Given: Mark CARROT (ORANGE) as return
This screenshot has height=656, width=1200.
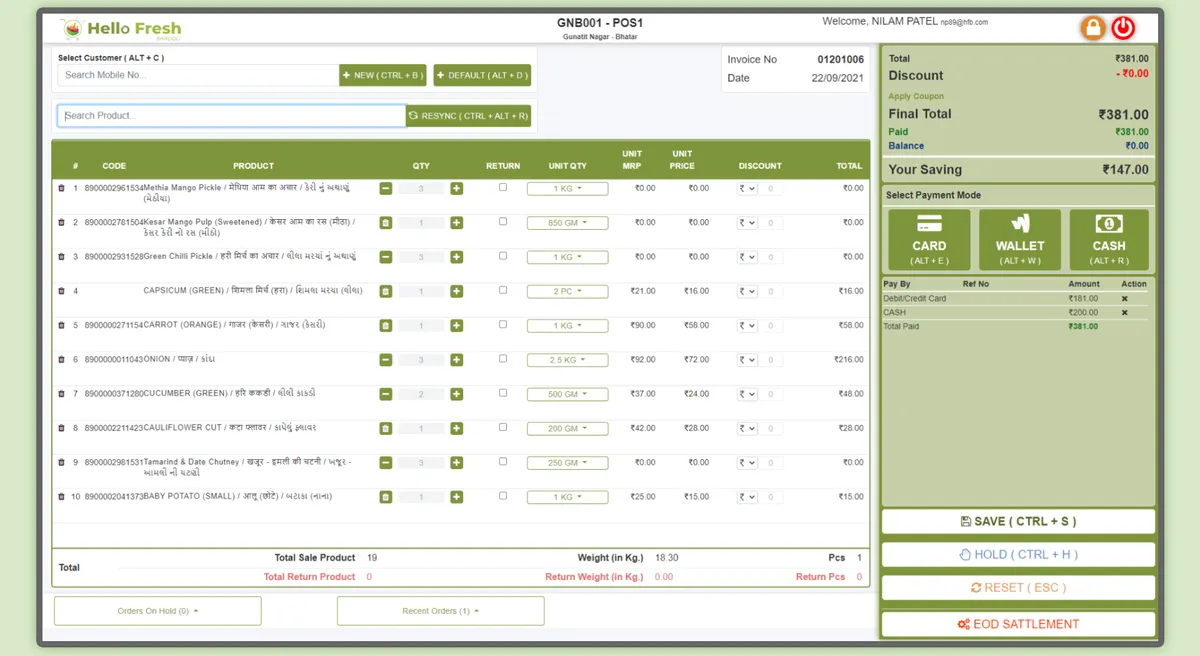Looking at the screenshot, I should [503, 324].
